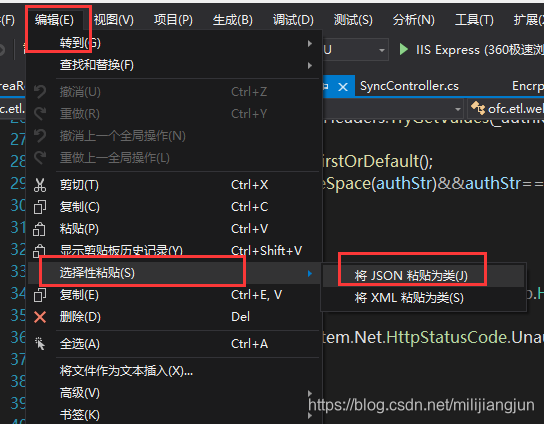Click blue arrow next to 选择性粘贴(S)
Image resolution: width=544 pixels, height=424 pixels.
309,273
